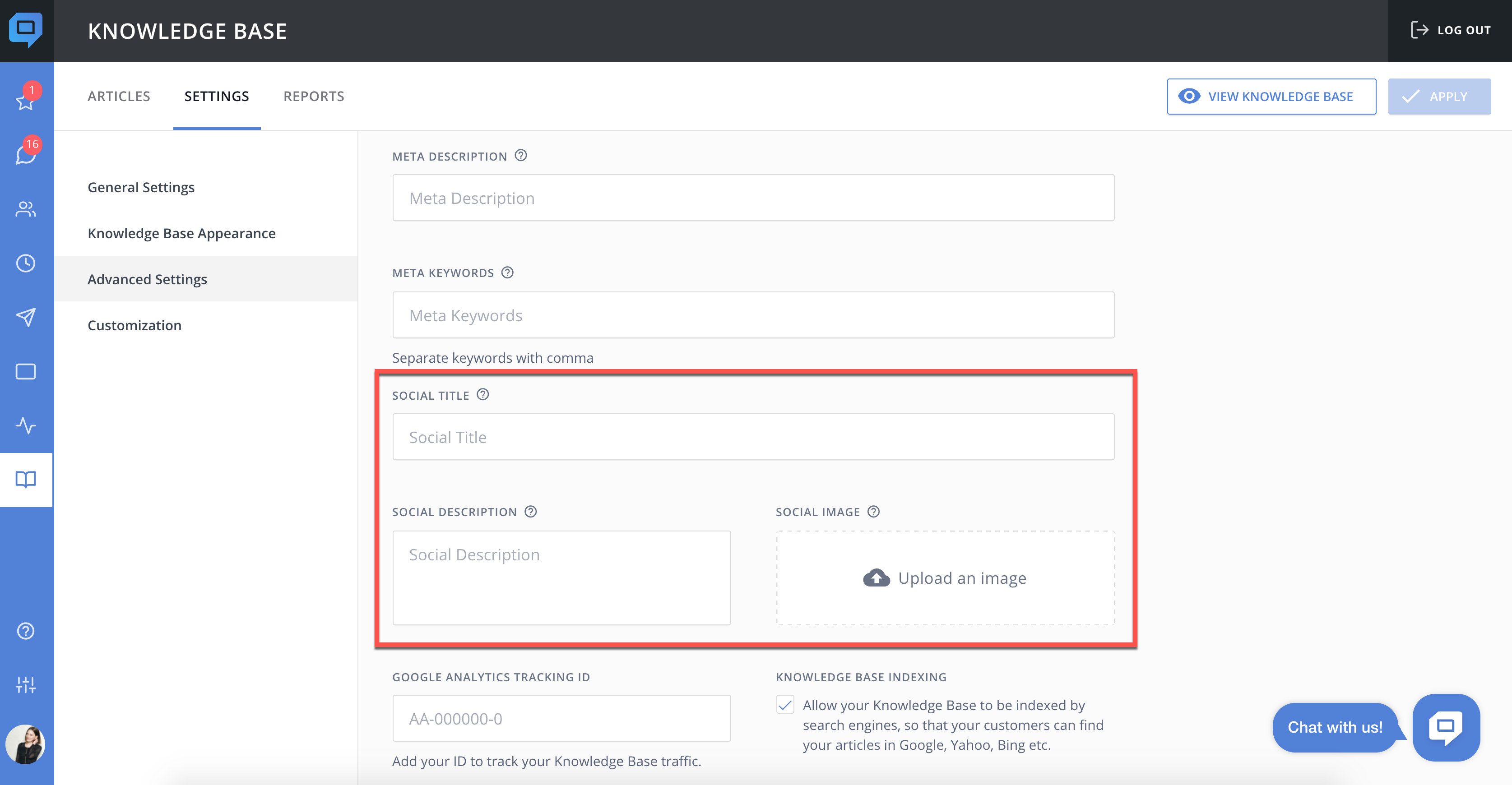Click help icon next to Meta Description
Viewport: 1512px width, 785px height.
point(521,156)
